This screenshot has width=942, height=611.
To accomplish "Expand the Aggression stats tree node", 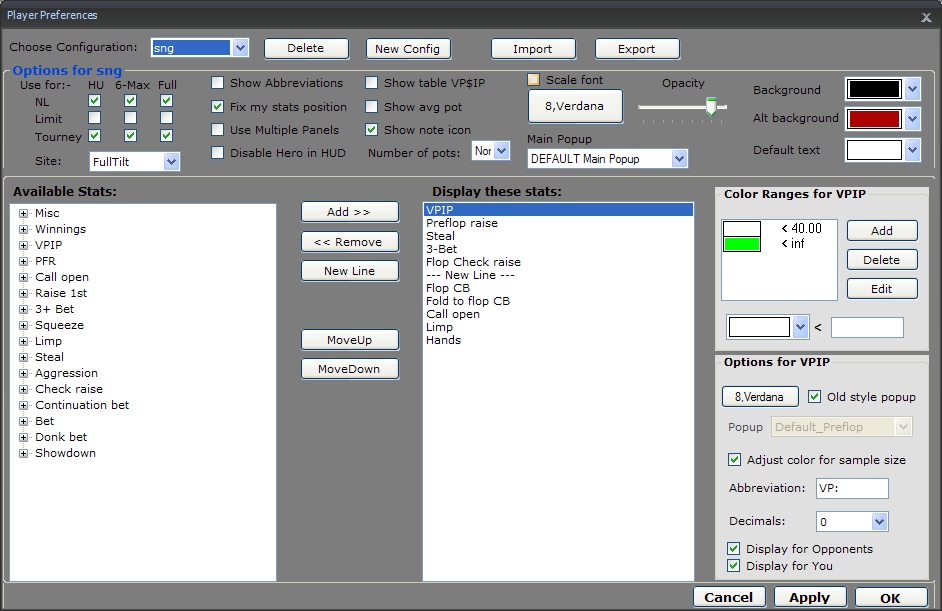I will click(23, 373).
